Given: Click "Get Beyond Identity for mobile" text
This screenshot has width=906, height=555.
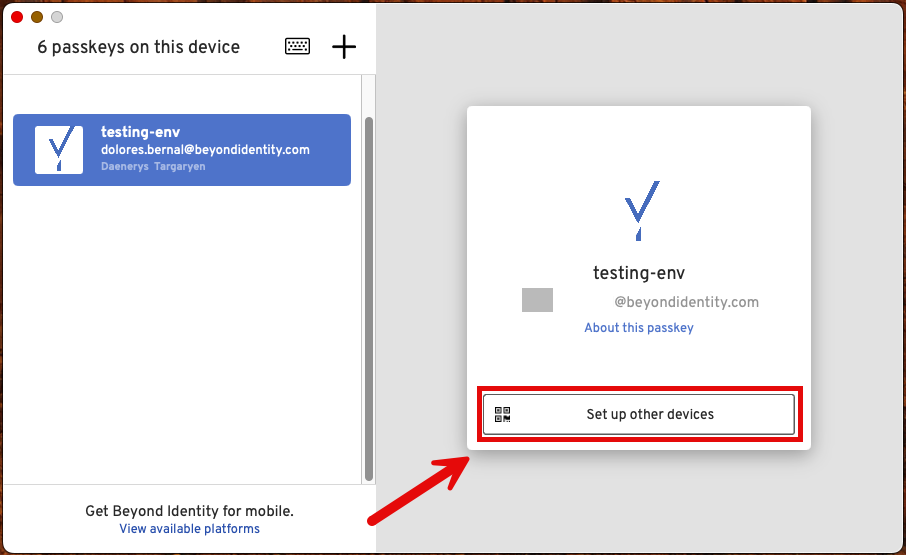Looking at the screenshot, I should click(x=189, y=511).
